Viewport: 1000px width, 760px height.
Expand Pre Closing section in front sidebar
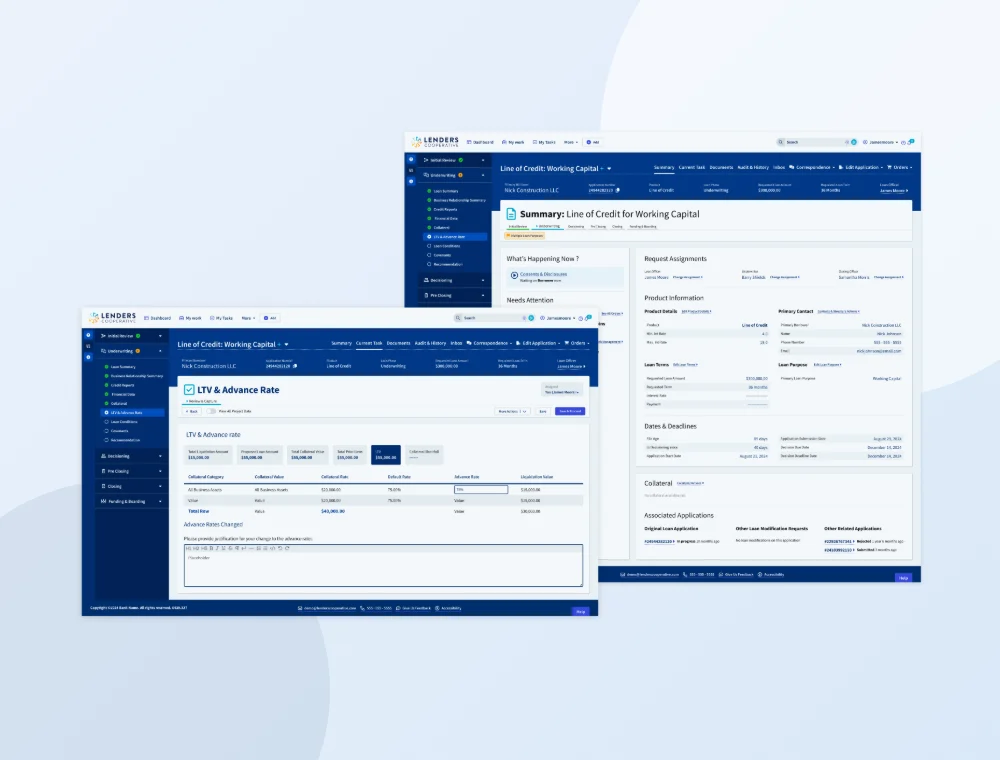tap(131, 471)
